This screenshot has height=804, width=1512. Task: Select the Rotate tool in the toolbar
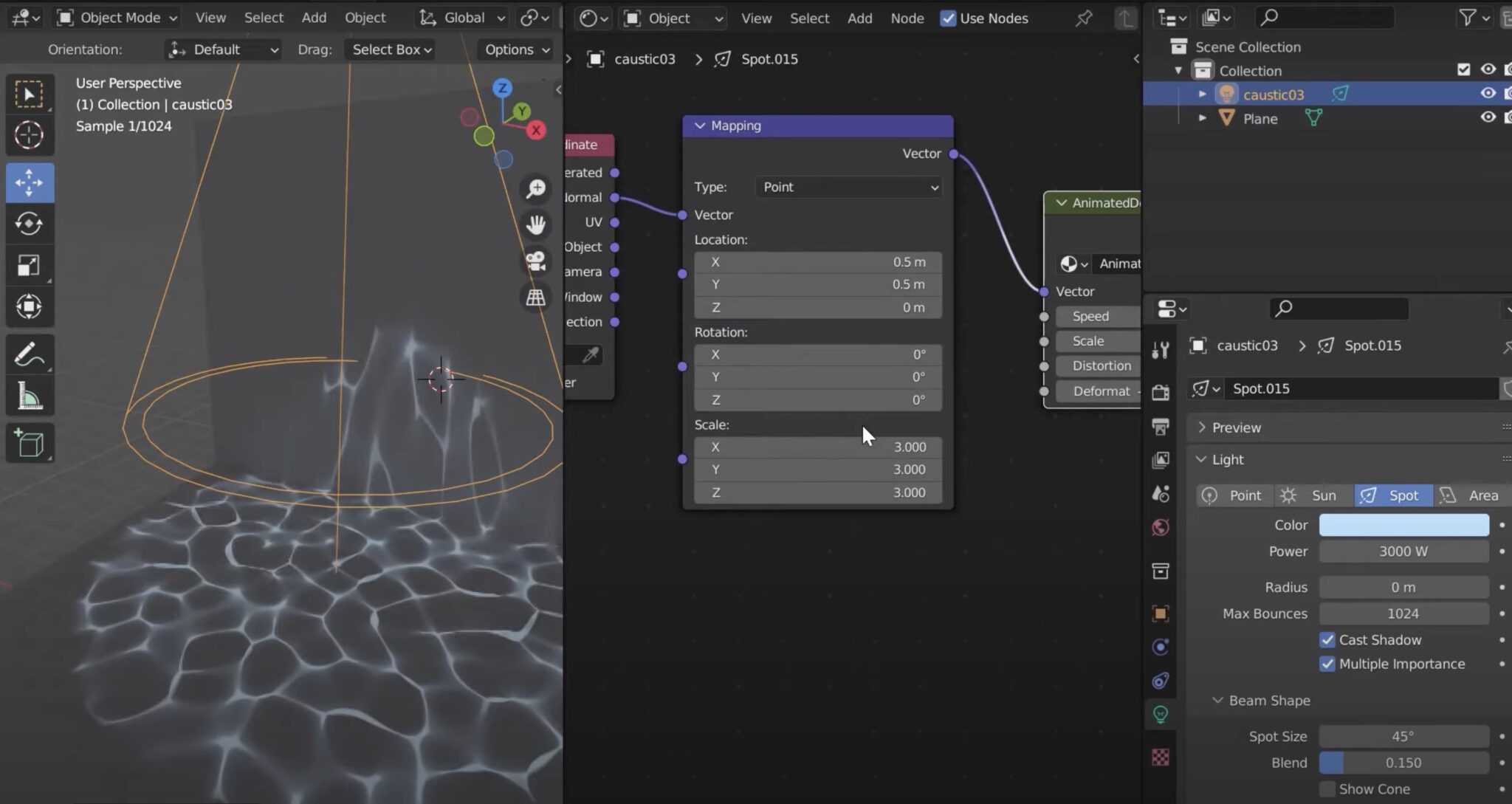click(30, 224)
